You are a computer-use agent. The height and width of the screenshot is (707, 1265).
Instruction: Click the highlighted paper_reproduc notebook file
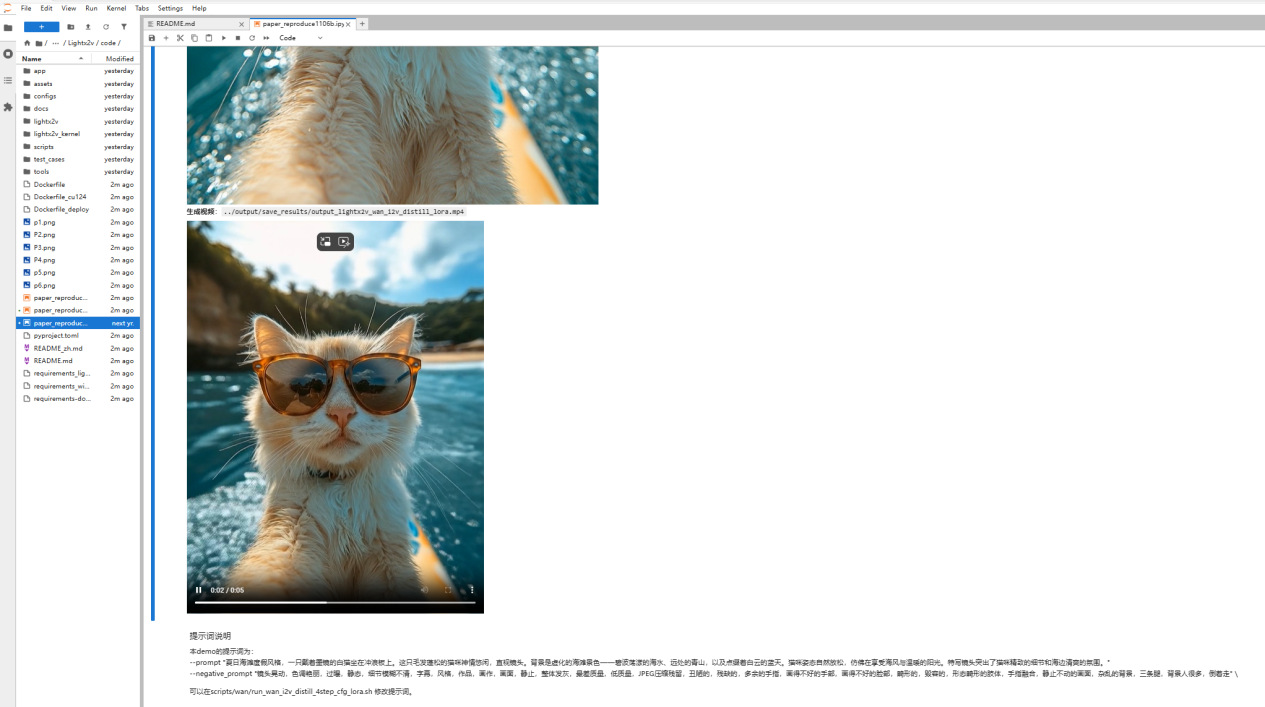[78, 323]
